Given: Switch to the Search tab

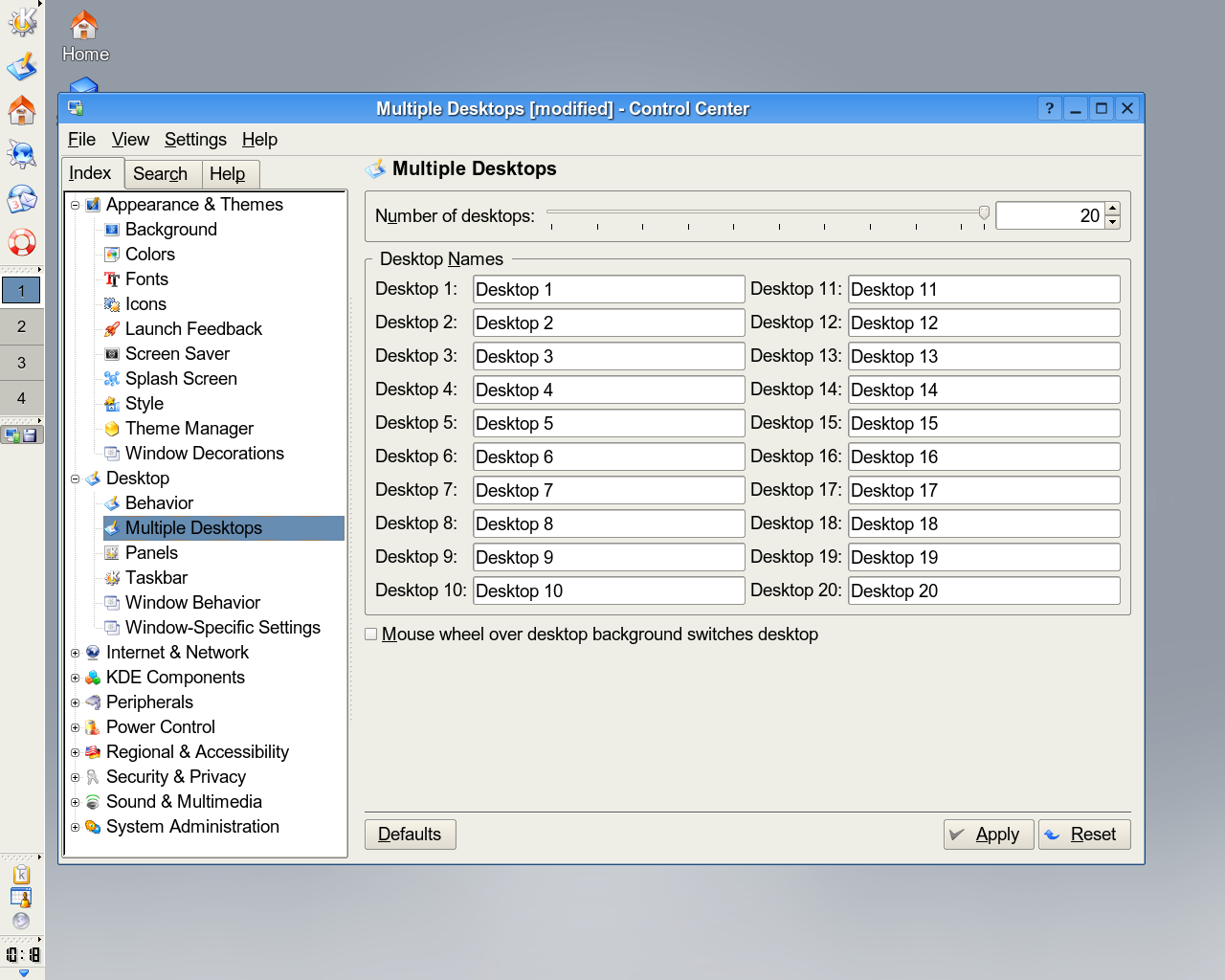Looking at the screenshot, I should pos(161,174).
